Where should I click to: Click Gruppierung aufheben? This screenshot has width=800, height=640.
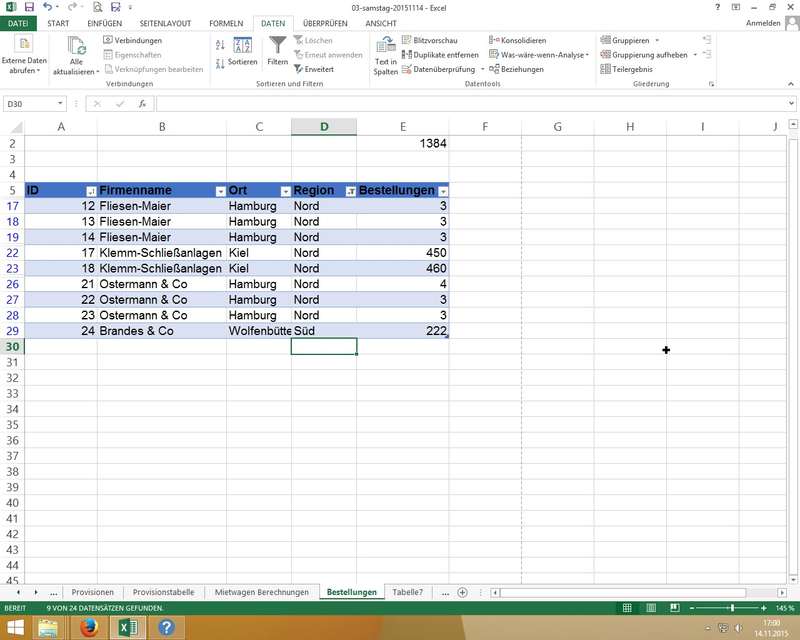644,55
